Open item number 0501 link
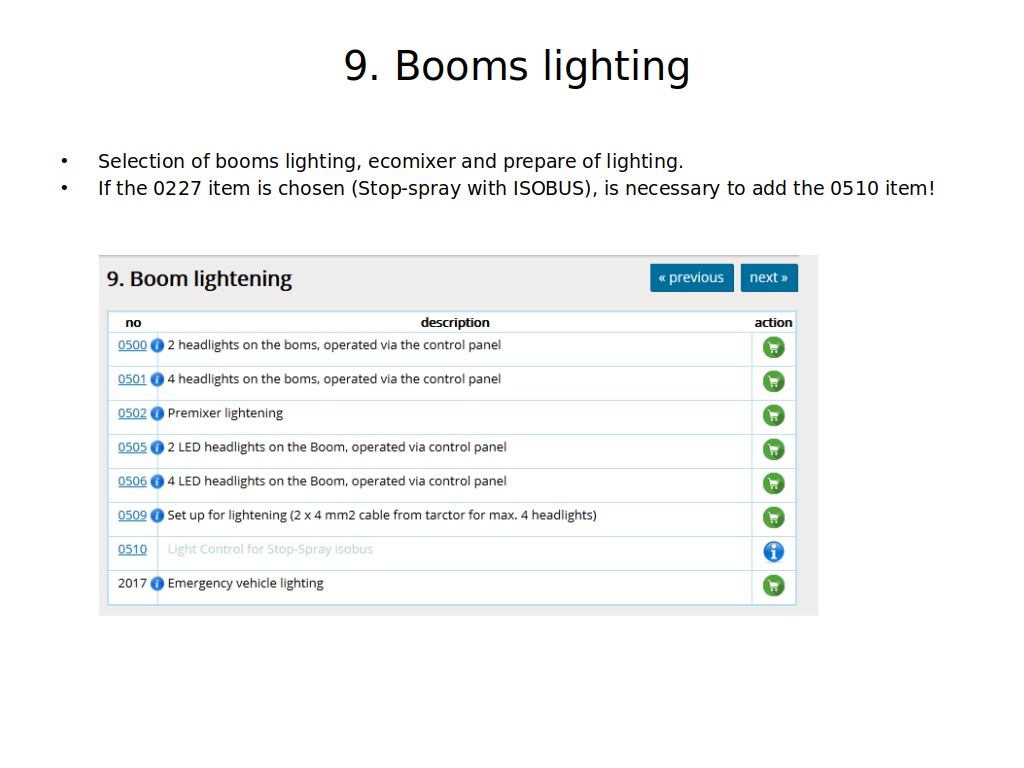 click(x=132, y=380)
